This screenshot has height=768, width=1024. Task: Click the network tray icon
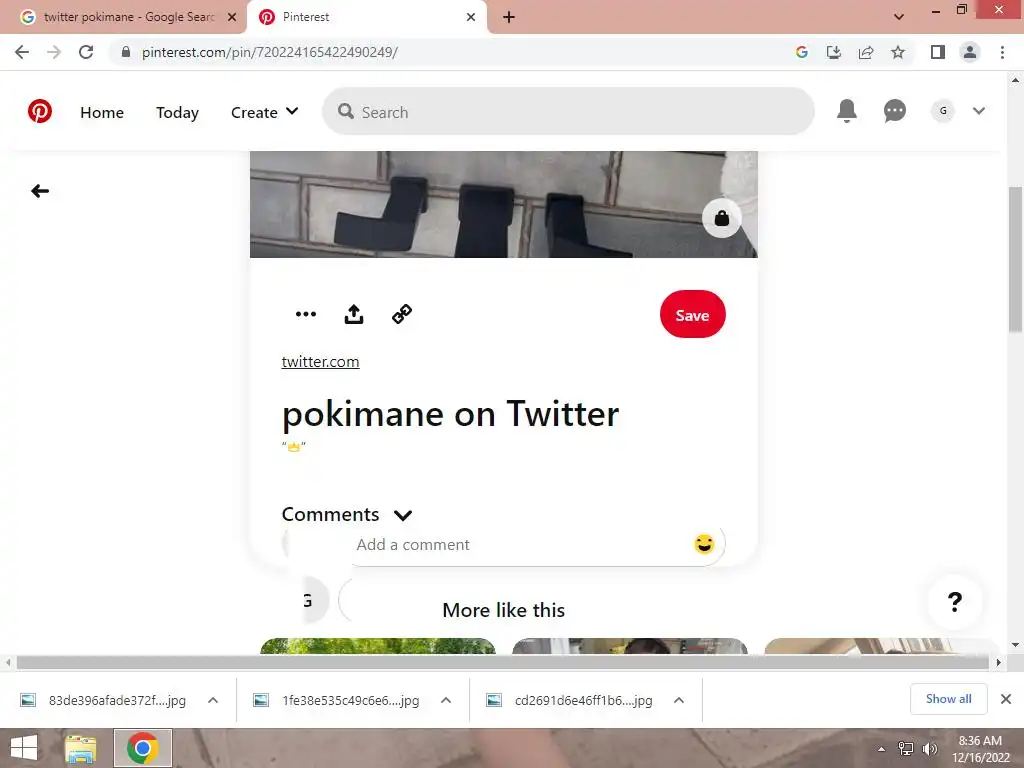[x=905, y=749]
